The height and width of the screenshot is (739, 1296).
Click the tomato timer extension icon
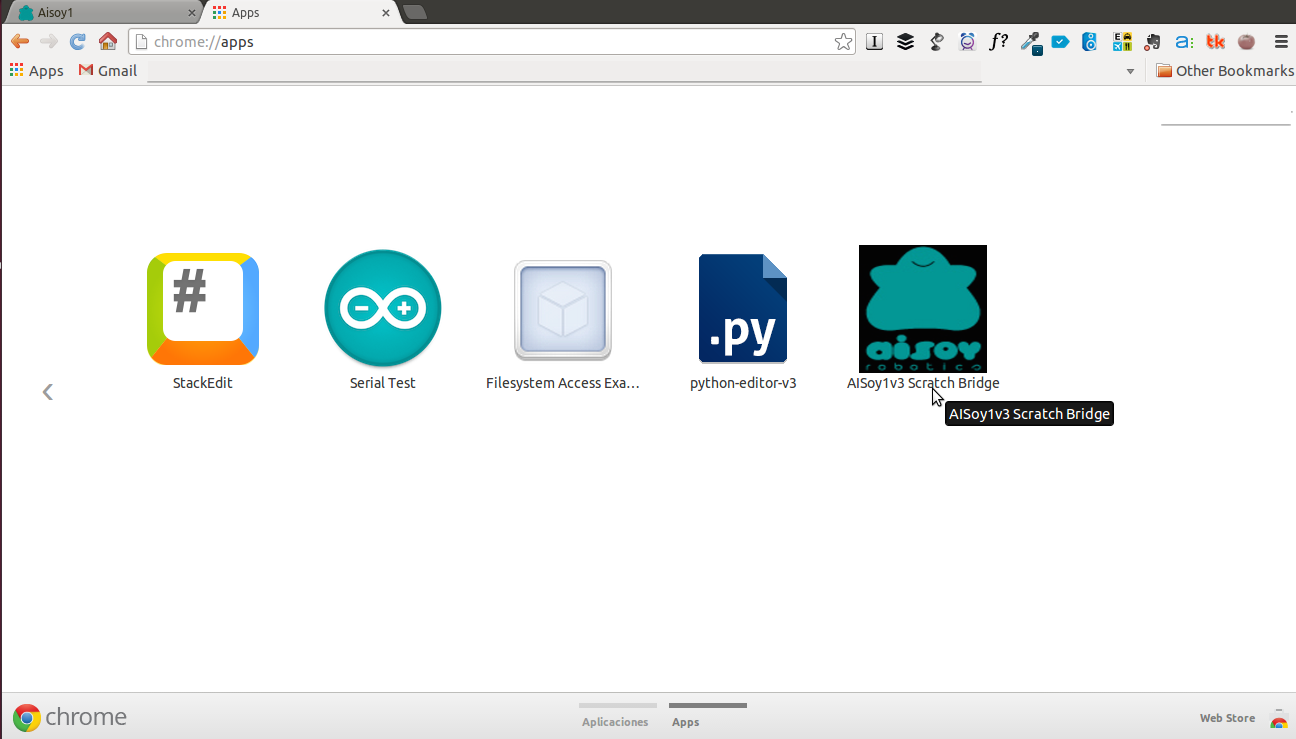click(1246, 42)
